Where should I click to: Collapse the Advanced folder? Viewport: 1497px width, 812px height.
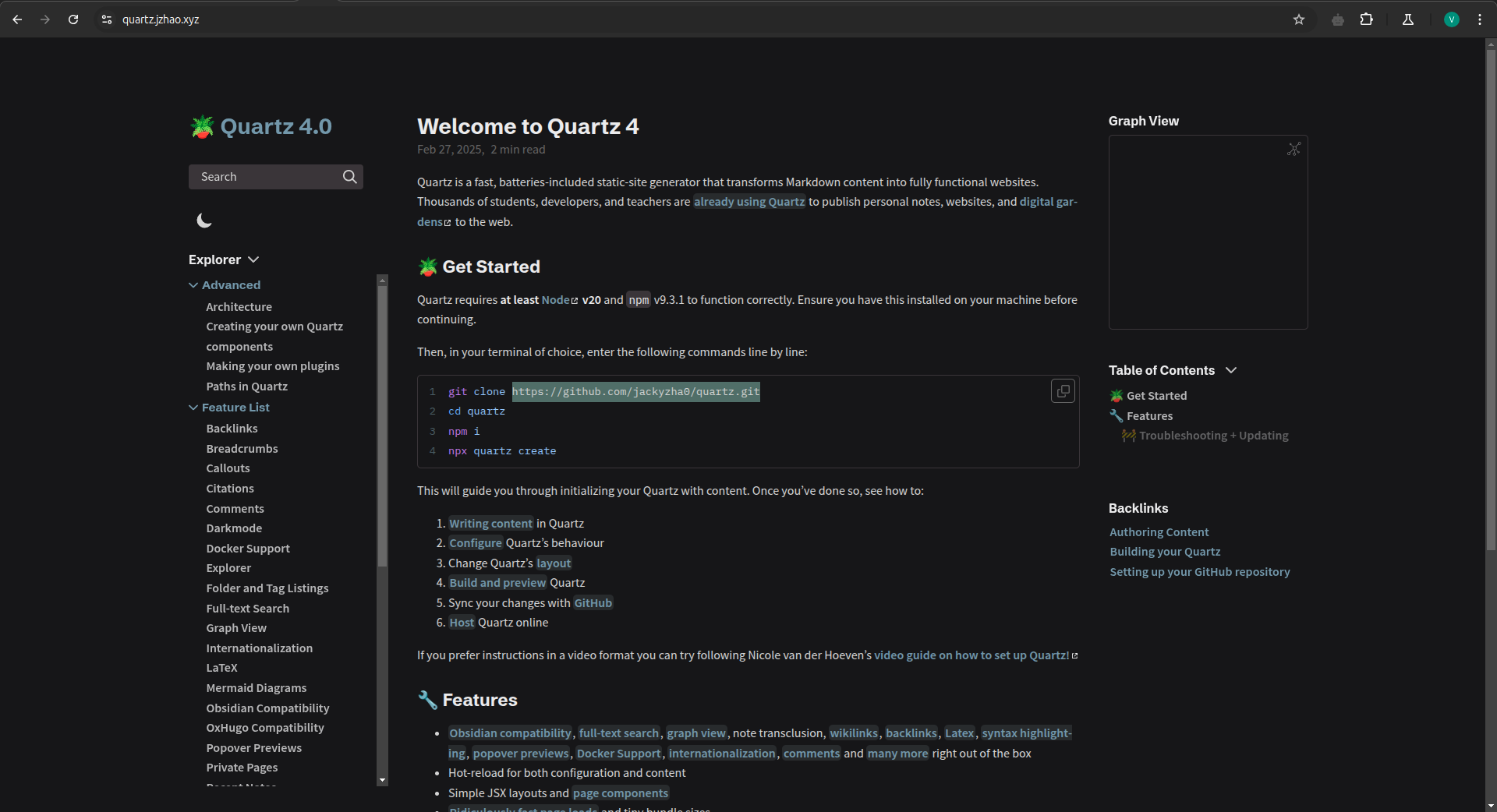pos(193,285)
